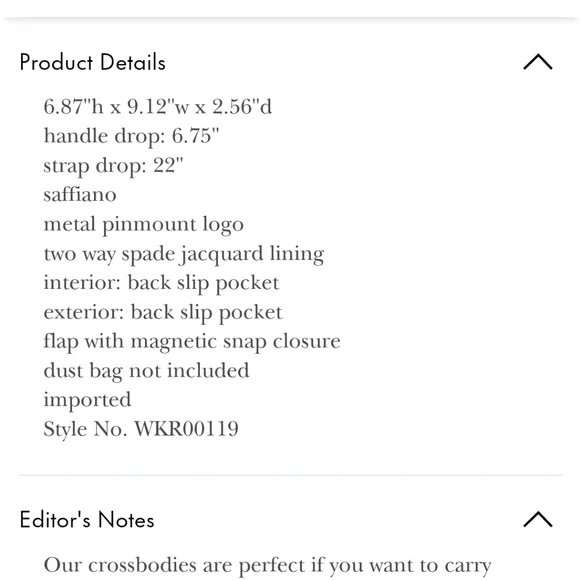Screen dimensions: 580x580
Task: Click flap with magnetic snap closure text
Action: pyautogui.click(x=192, y=341)
